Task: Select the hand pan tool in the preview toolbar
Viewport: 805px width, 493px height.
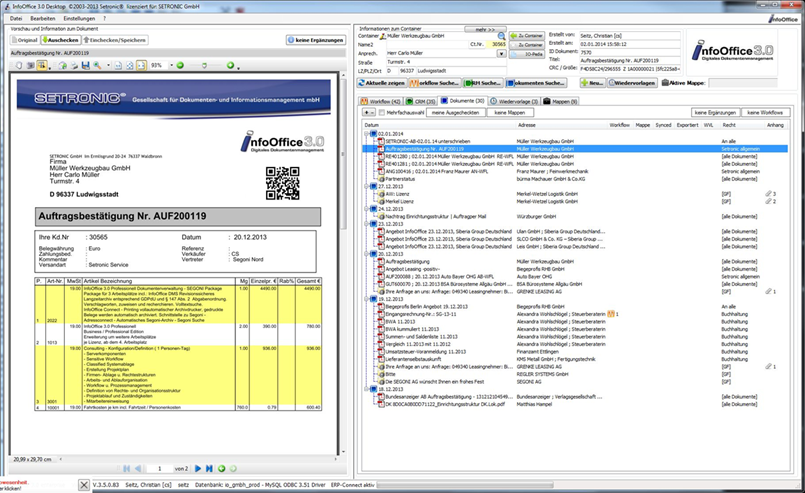Action: [19, 66]
